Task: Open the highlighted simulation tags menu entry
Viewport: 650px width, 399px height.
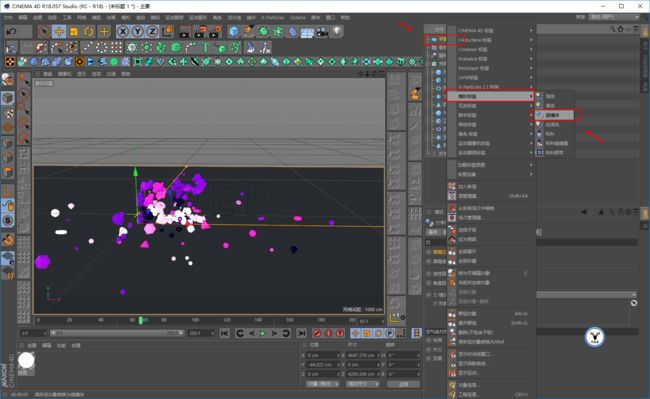Action: click(490, 96)
